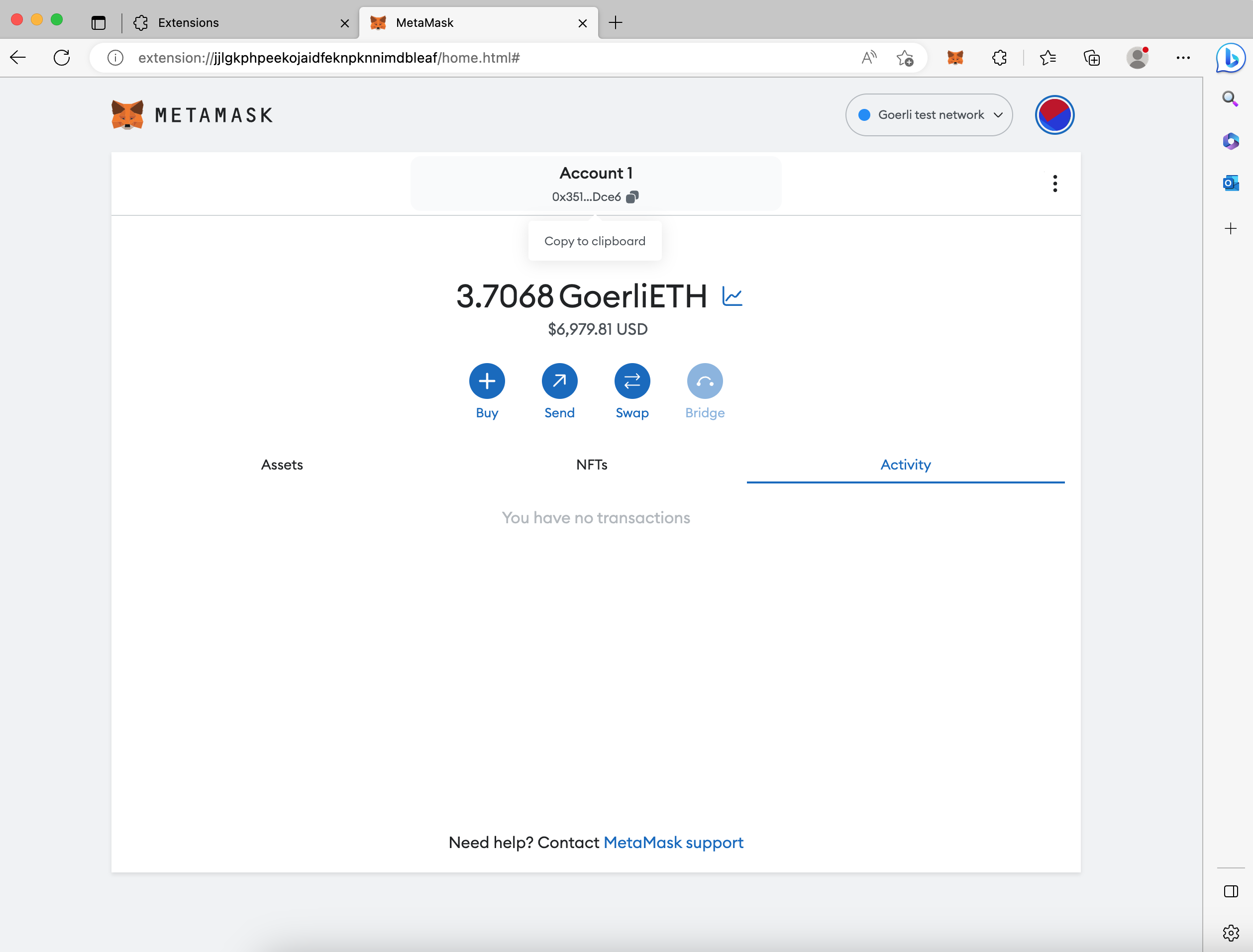Viewport: 1253px width, 952px height.
Task: Click the MetaMask fox icon in browser toolbar
Action: [x=956, y=57]
